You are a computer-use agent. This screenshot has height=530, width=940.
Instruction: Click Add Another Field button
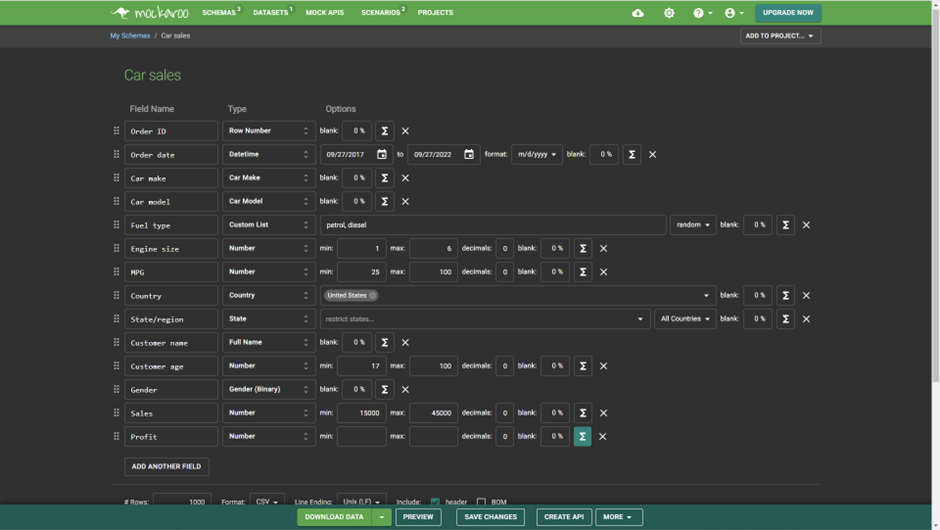click(167, 466)
